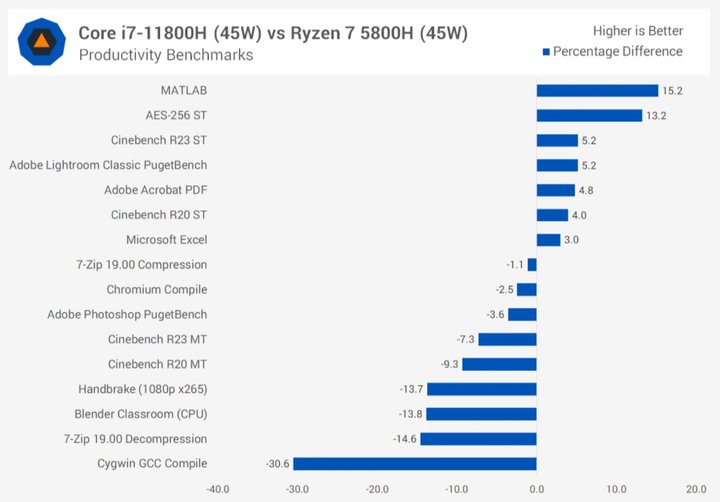Click the -30.0 axis tick label
Screen dimensions: 720x502
point(297,490)
